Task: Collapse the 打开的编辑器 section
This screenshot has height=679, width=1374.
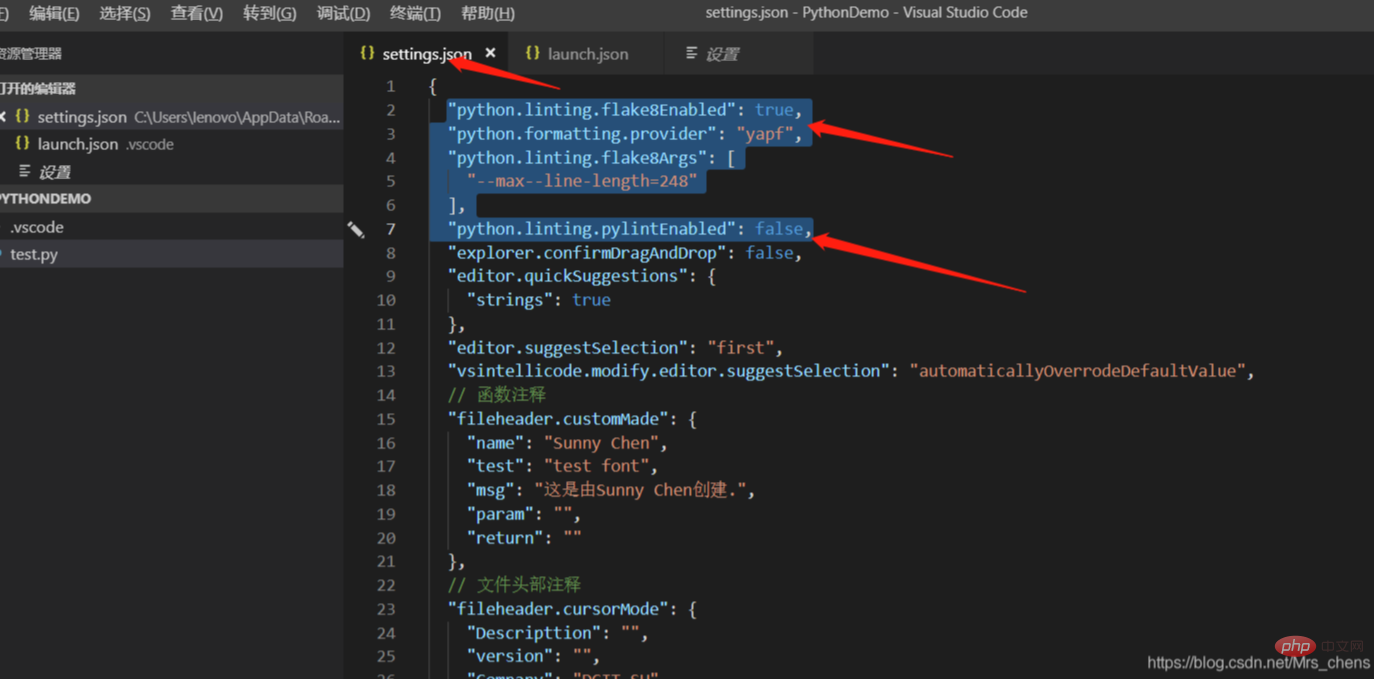Action: tap(38, 89)
